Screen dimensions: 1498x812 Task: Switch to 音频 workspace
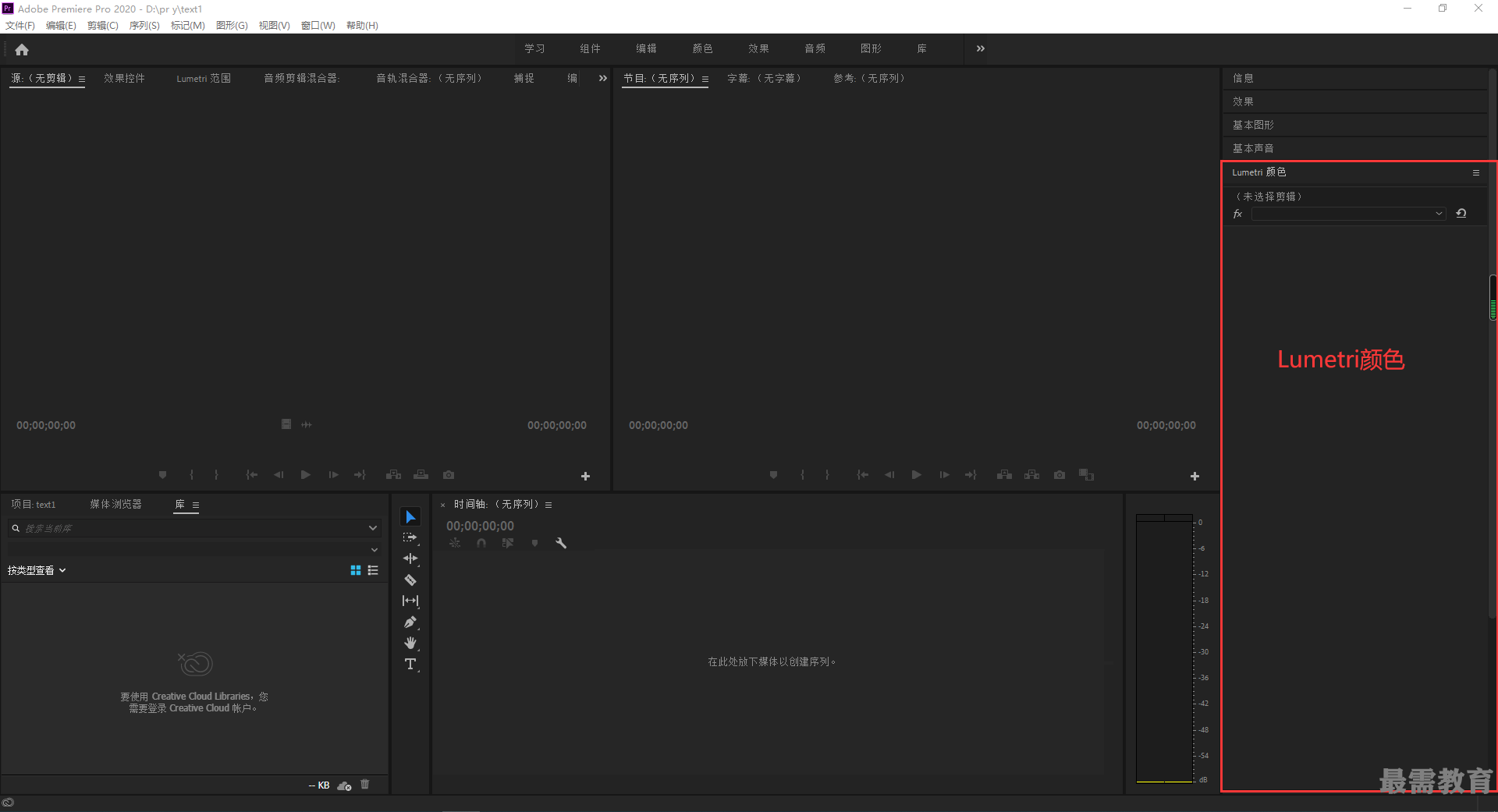815,48
